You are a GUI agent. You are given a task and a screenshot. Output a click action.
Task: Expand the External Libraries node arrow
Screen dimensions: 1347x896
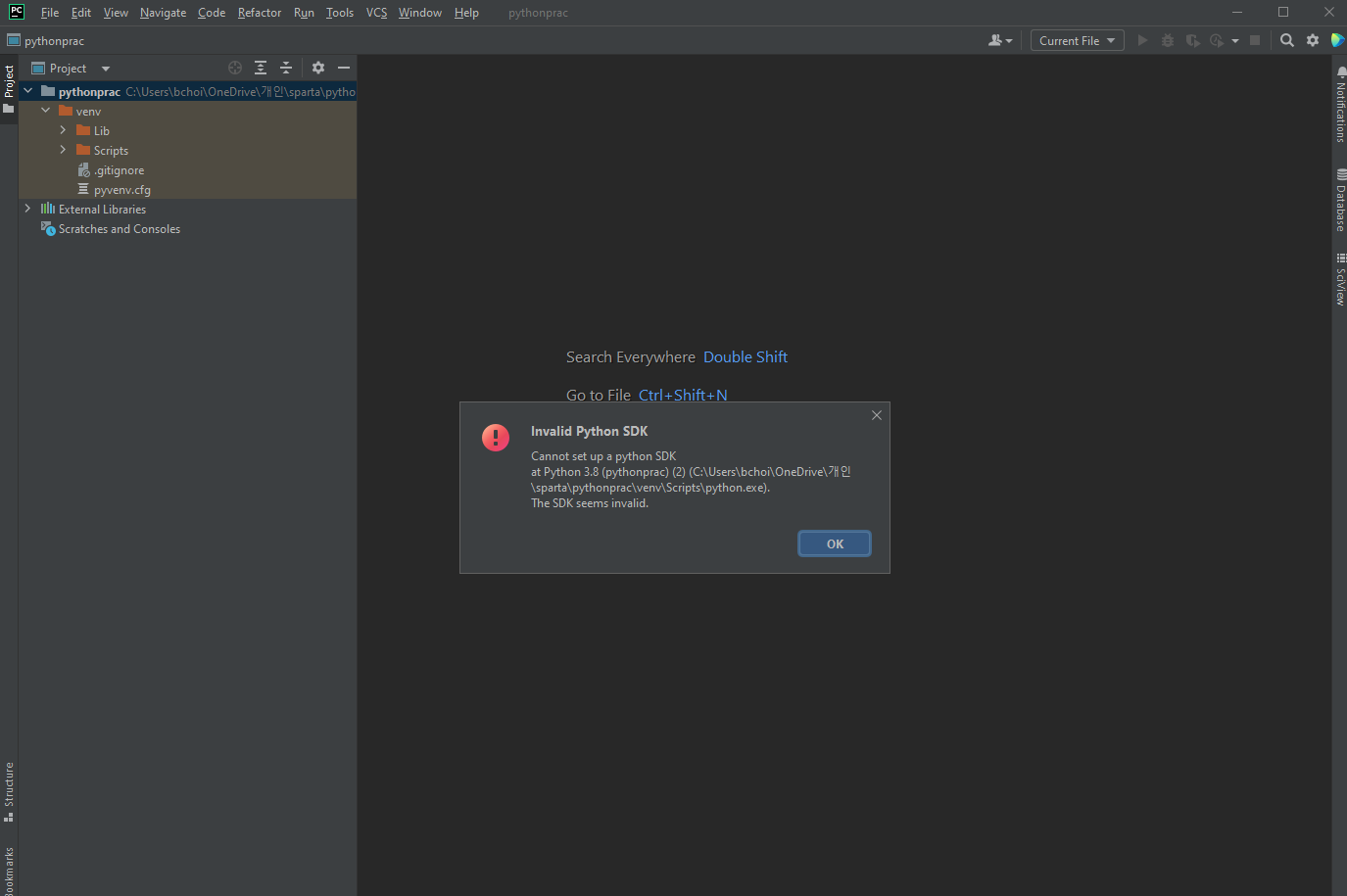pos(27,209)
